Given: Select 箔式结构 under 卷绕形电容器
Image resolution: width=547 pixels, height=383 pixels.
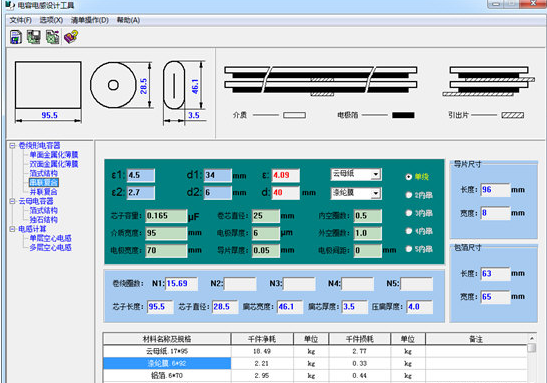Looking at the screenshot, I should coord(44,173).
